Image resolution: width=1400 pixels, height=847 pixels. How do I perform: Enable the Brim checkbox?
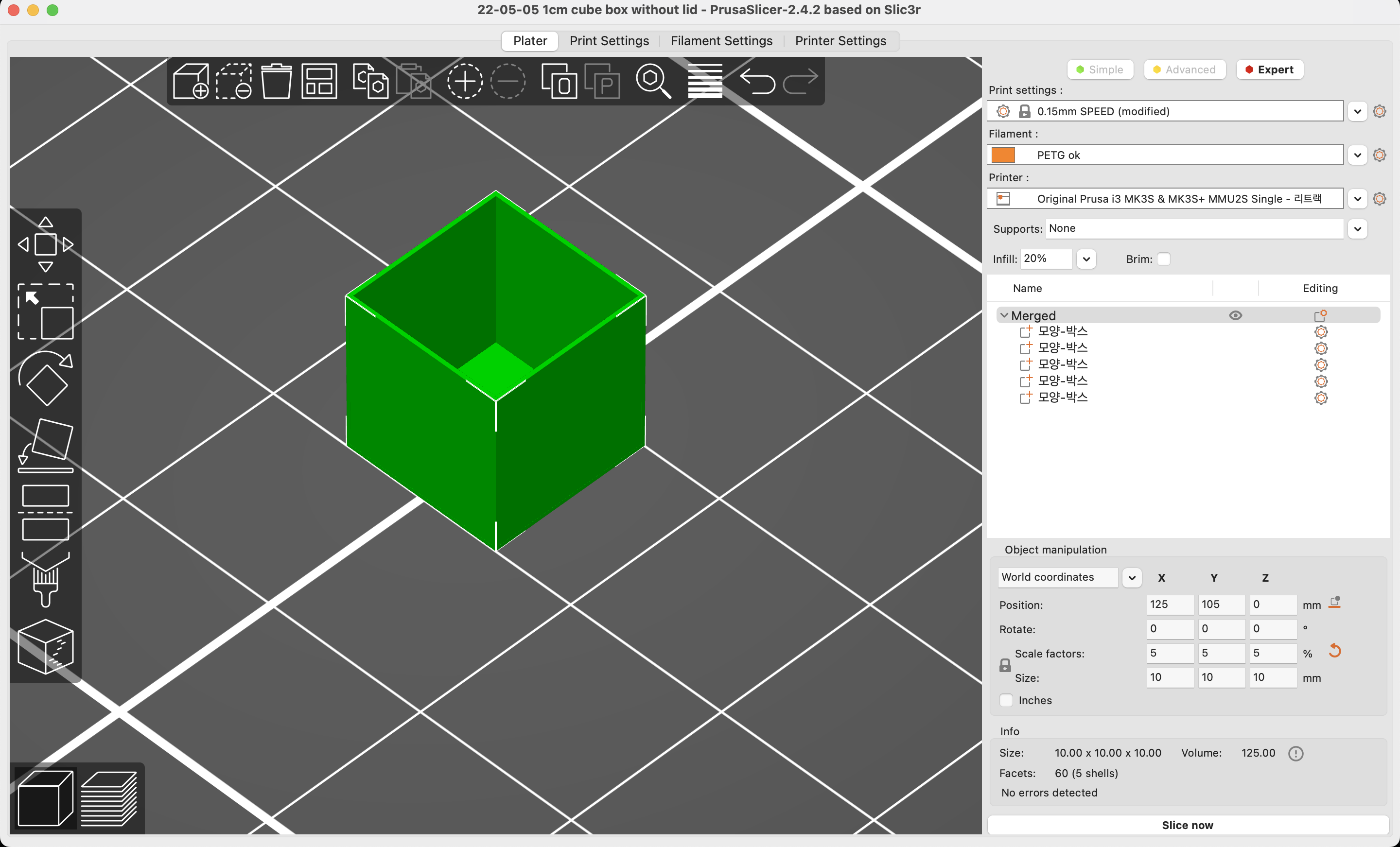pyautogui.click(x=1164, y=259)
